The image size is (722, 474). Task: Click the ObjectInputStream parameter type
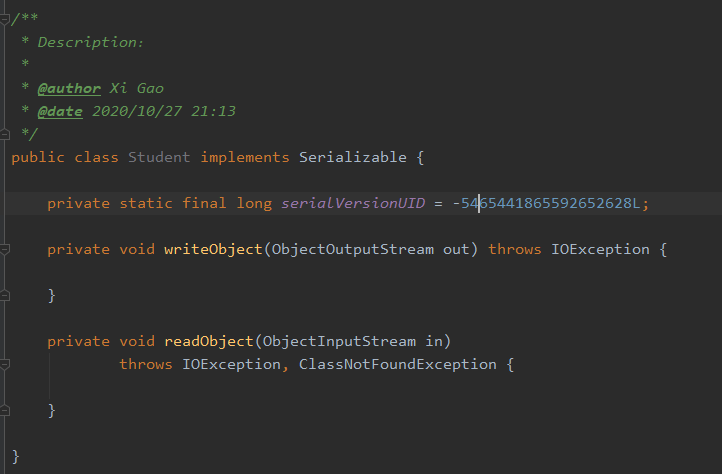tap(339, 341)
